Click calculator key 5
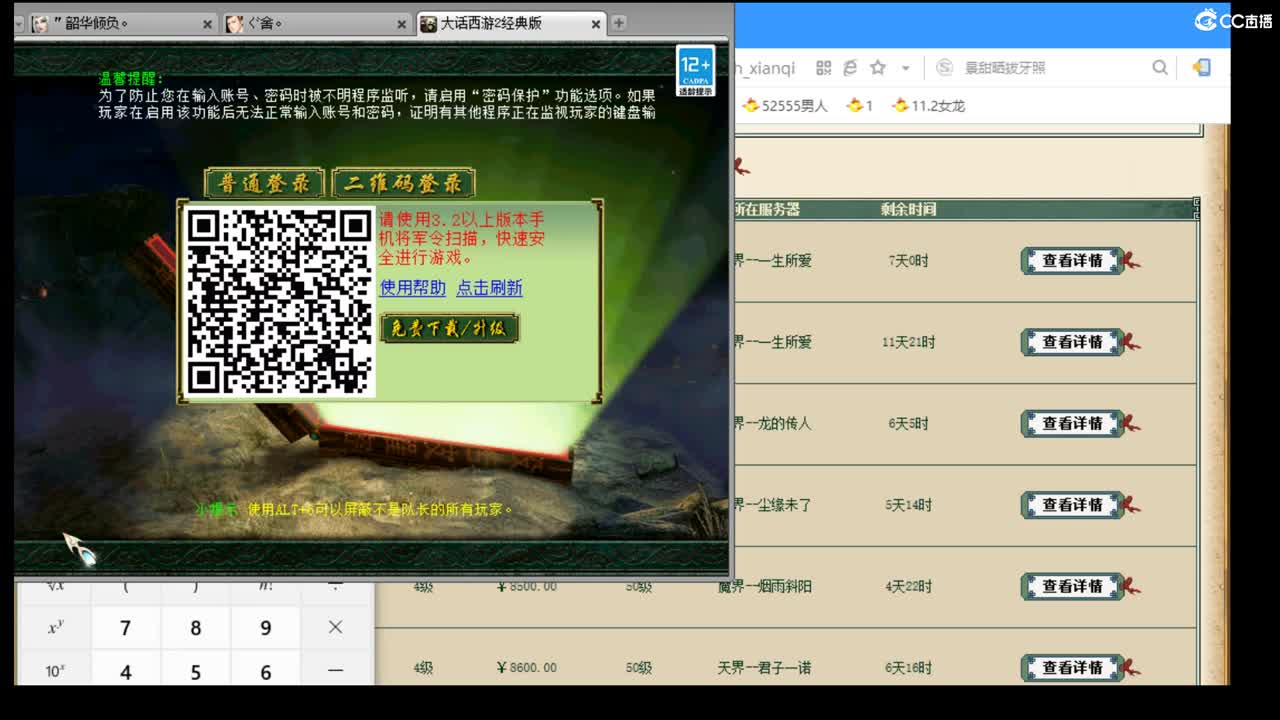 (x=195, y=672)
